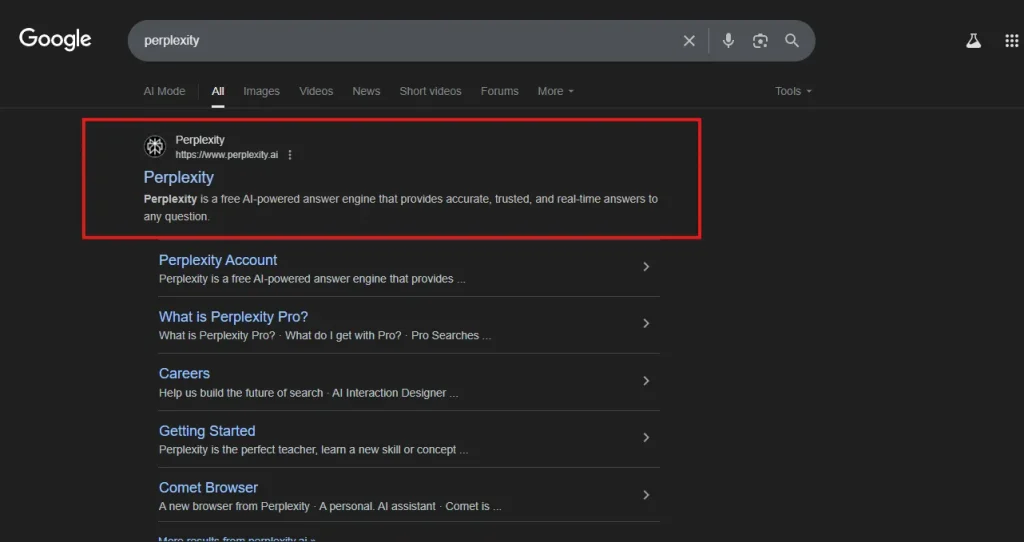The image size is (1024, 542).
Task: Open the Short videos tab
Action: 430,91
